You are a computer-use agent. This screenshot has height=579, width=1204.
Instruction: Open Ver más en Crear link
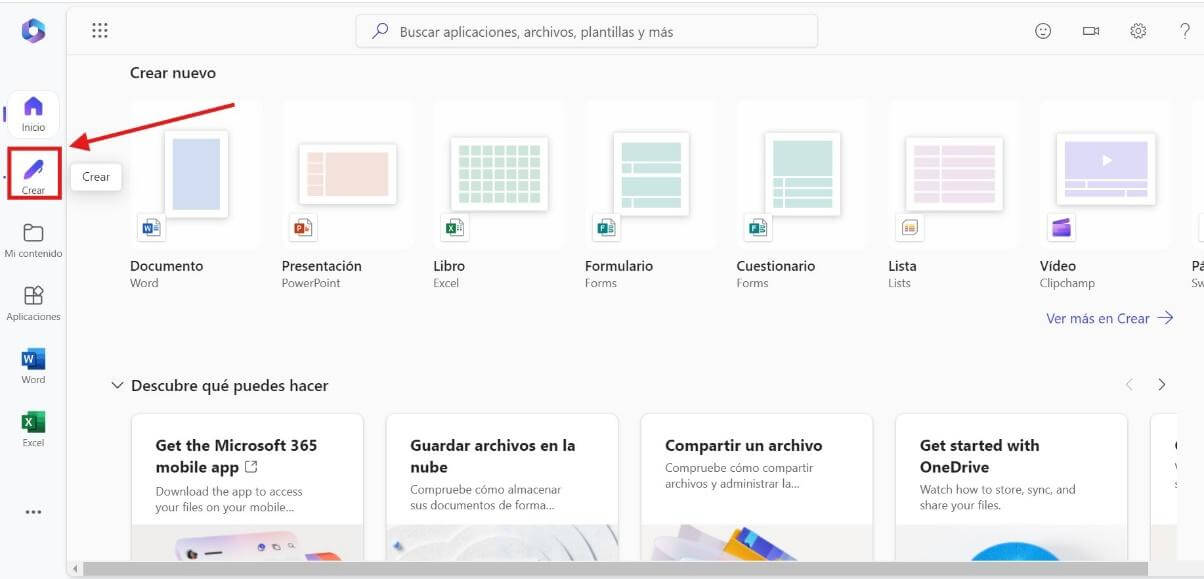coord(1109,318)
